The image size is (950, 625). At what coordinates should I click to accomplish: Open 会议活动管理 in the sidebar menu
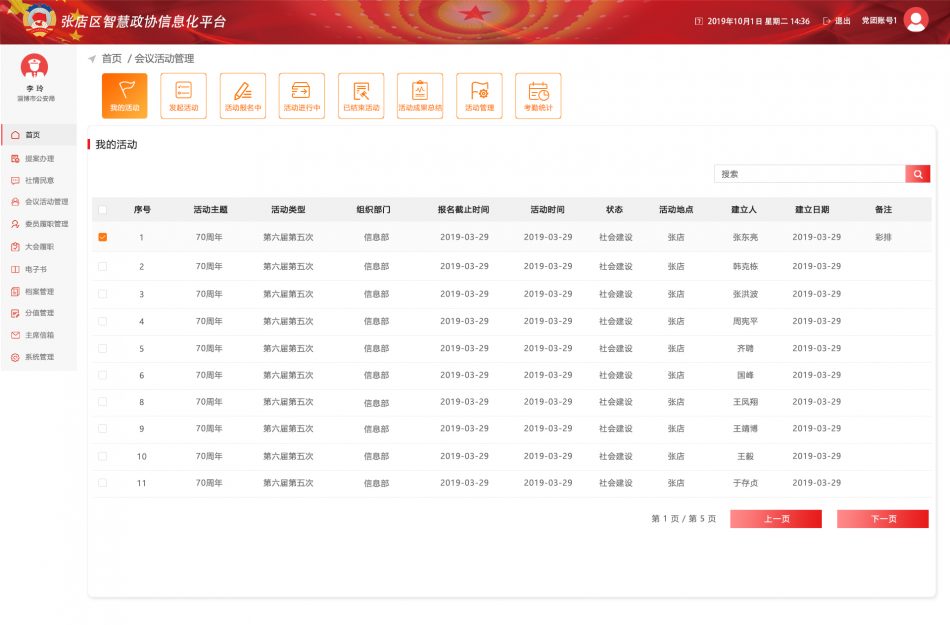[x=44, y=201]
